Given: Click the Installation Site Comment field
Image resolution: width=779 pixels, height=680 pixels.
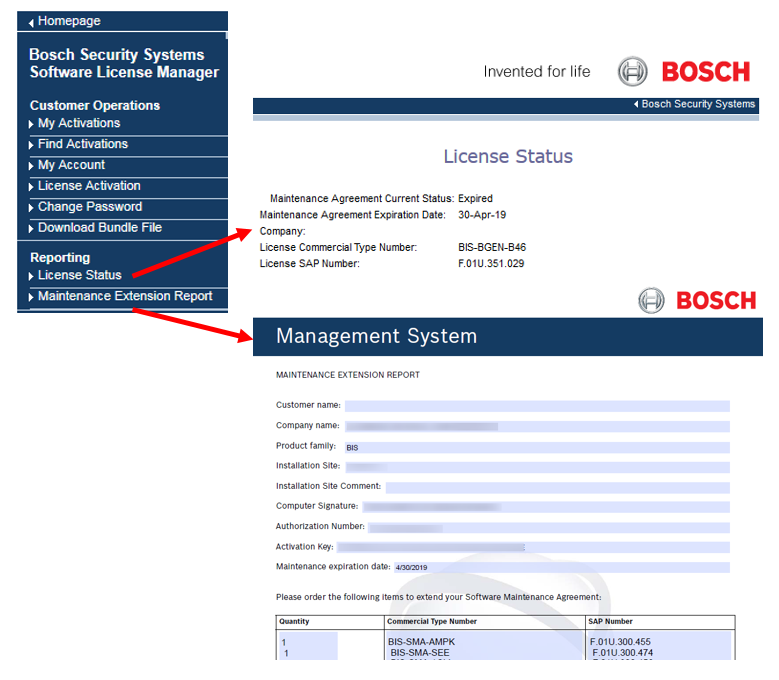Looking at the screenshot, I should pyautogui.click(x=557, y=487).
